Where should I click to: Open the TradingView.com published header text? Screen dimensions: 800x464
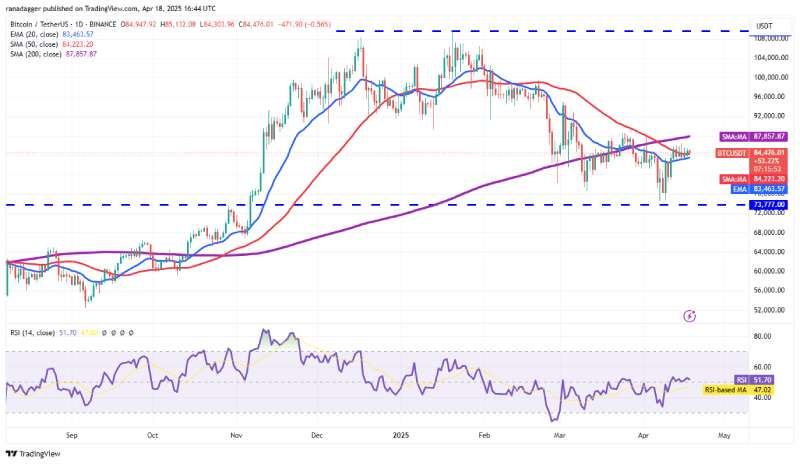pyautogui.click(x=111, y=9)
